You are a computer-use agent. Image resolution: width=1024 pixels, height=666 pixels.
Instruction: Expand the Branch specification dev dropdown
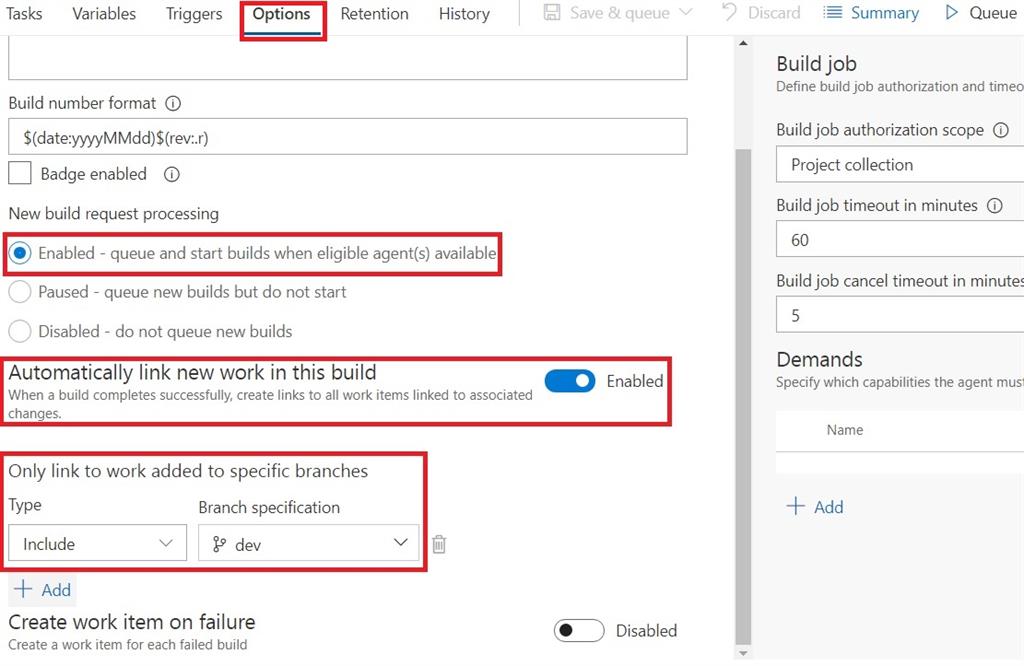pos(308,544)
